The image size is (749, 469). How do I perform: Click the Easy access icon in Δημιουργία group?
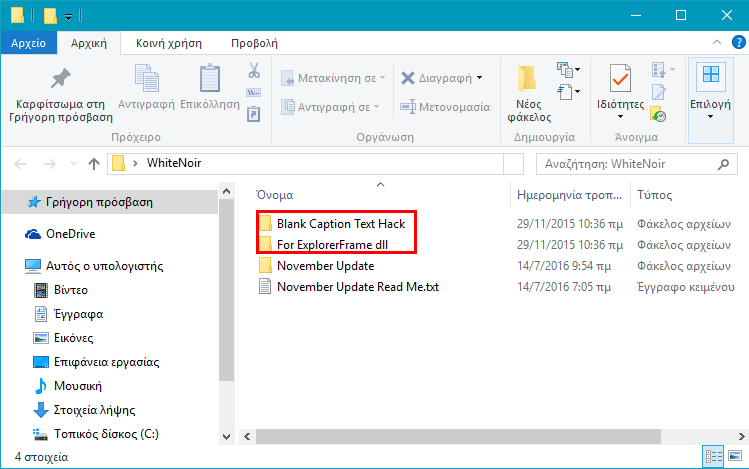click(565, 92)
